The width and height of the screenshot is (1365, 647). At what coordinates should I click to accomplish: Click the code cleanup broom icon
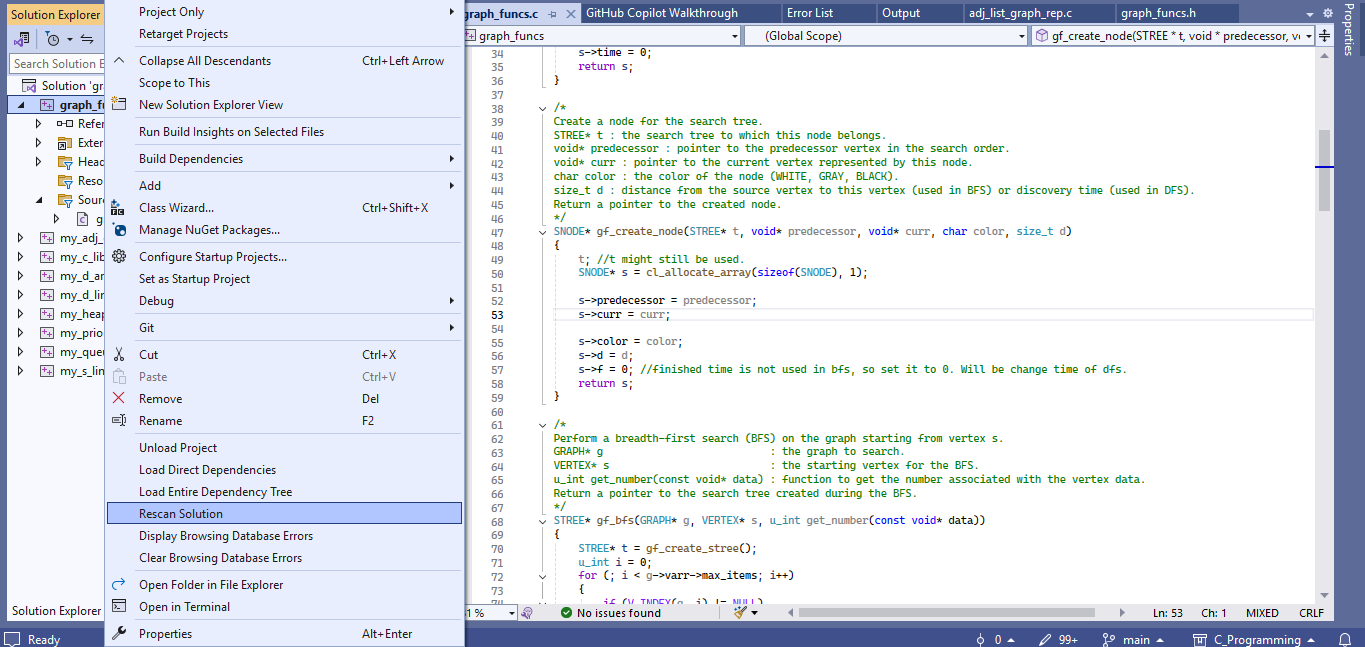tap(740, 613)
